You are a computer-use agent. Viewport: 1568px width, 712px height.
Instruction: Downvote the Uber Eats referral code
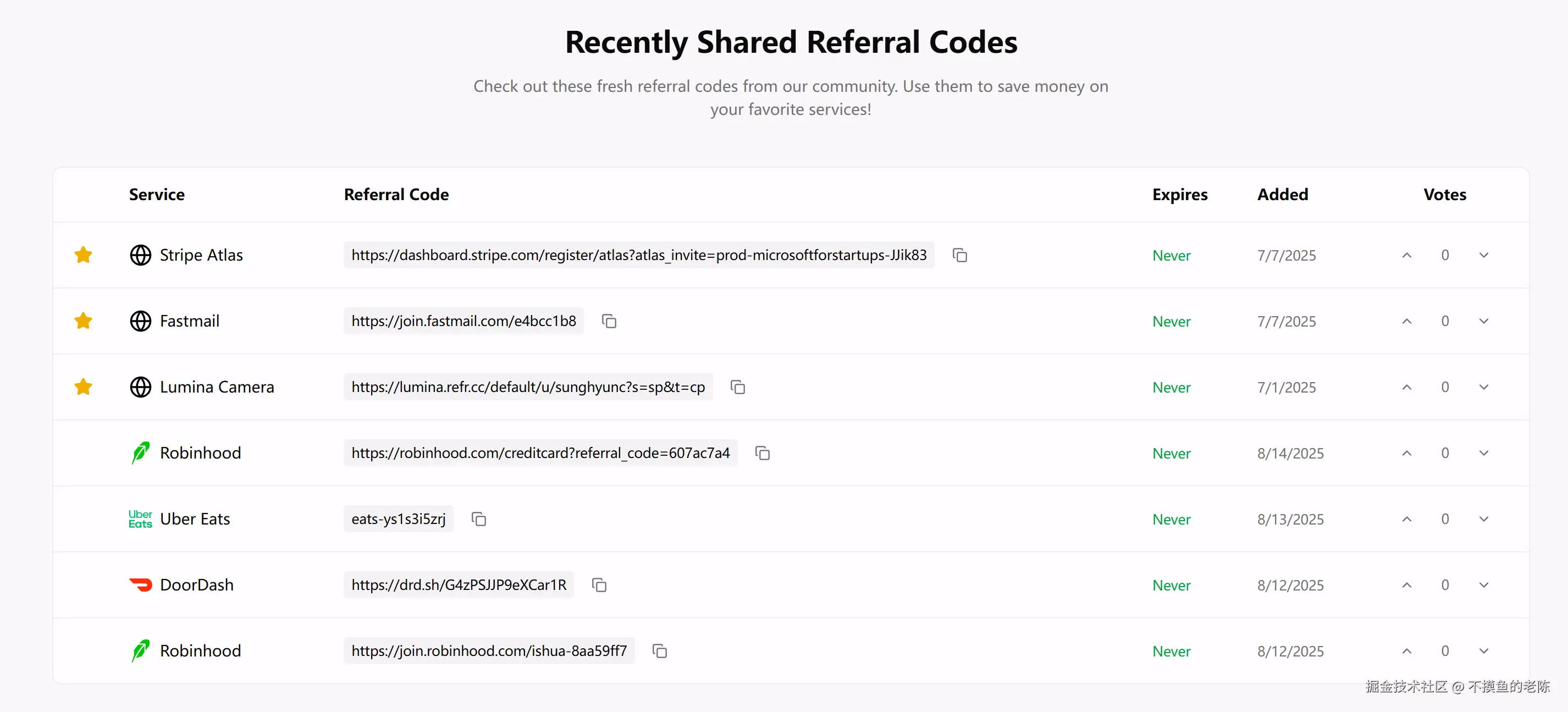tap(1483, 519)
